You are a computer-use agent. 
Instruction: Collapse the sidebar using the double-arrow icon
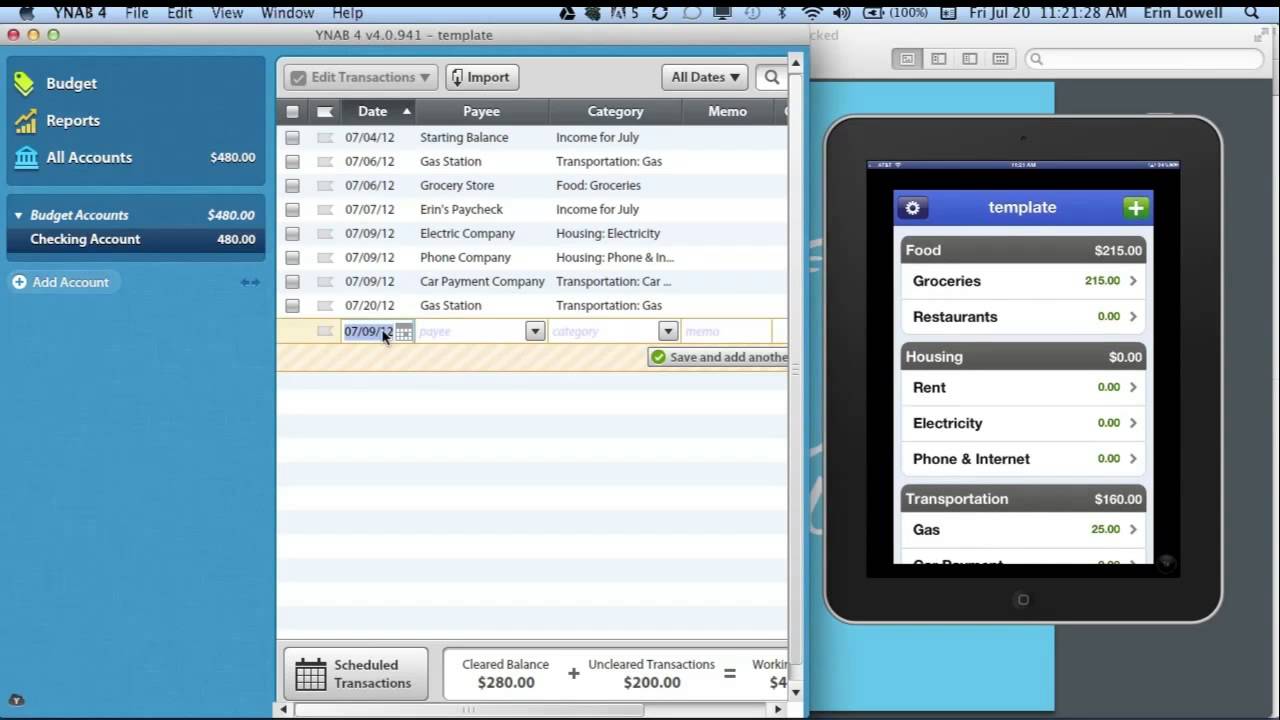[250, 282]
